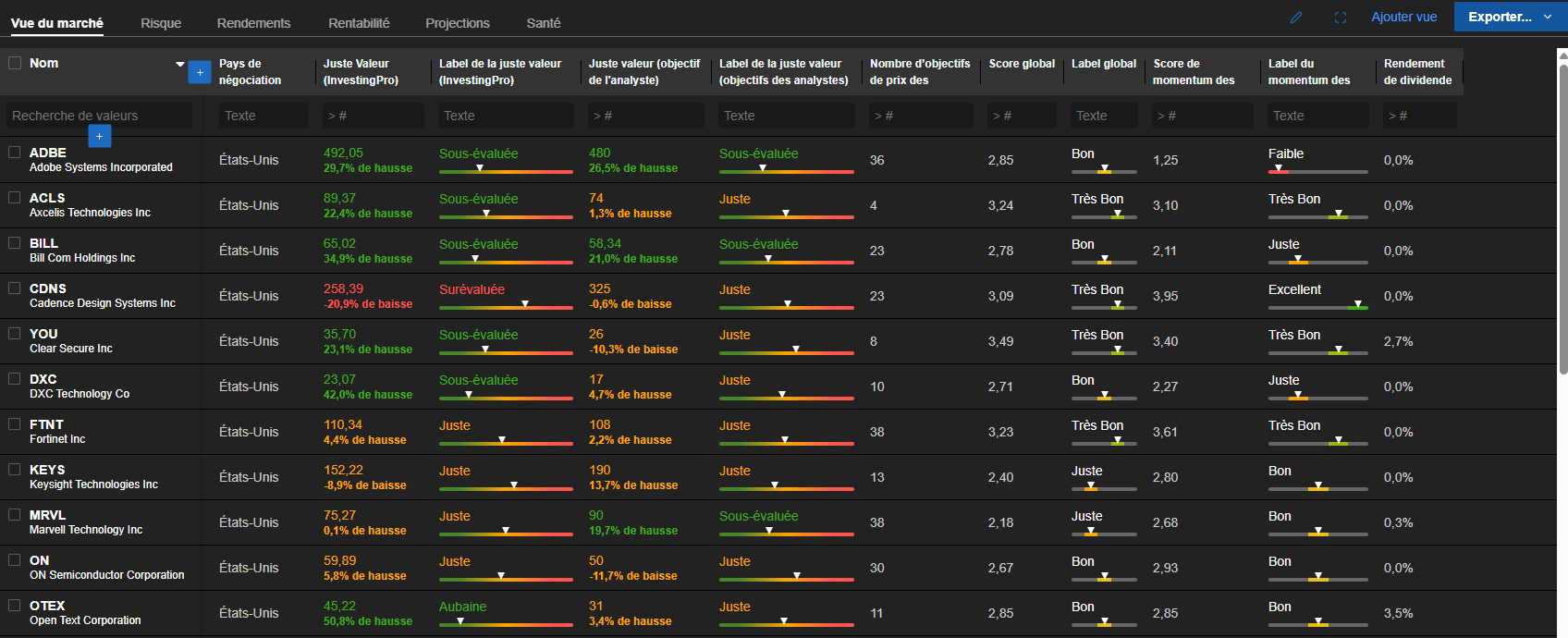Viewport: 1568px width, 638px height.
Task: Click OTEX Aubaine fair value gauge bar
Action: (x=506, y=624)
